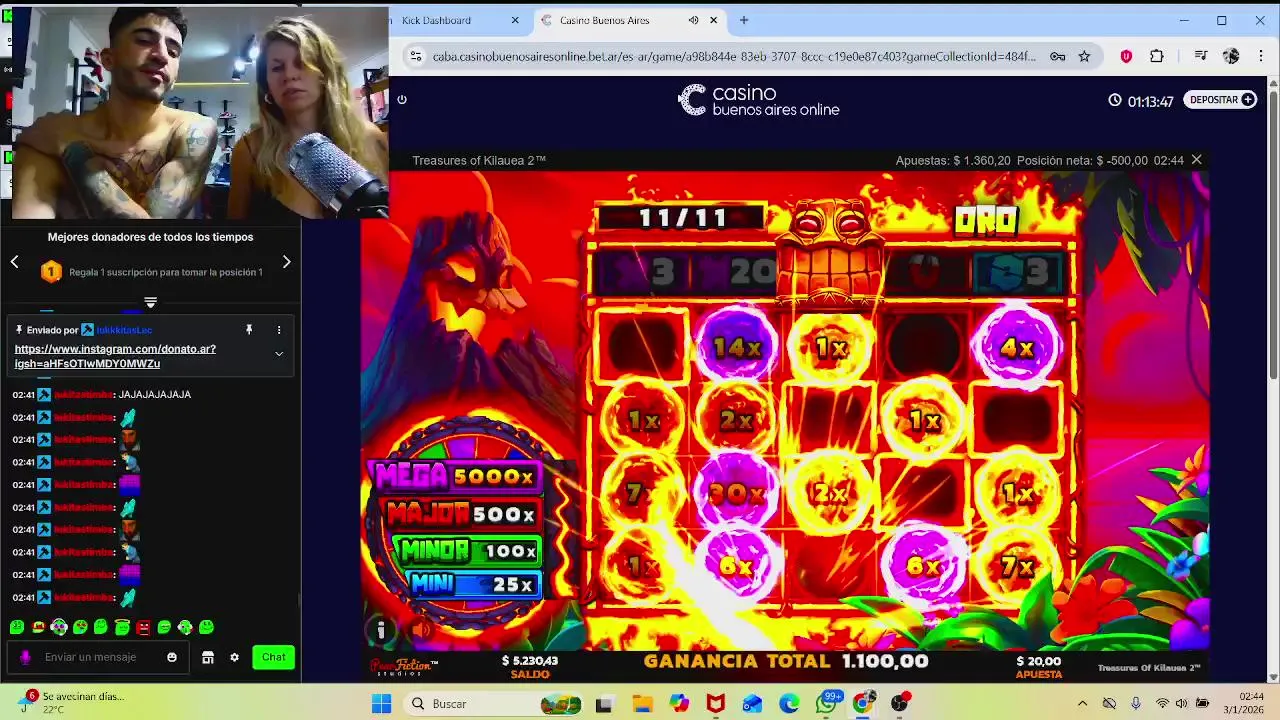The height and width of the screenshot is (720, 1280).
Task: Open WhatsApp from the taskbar
Action: point(826,704)
